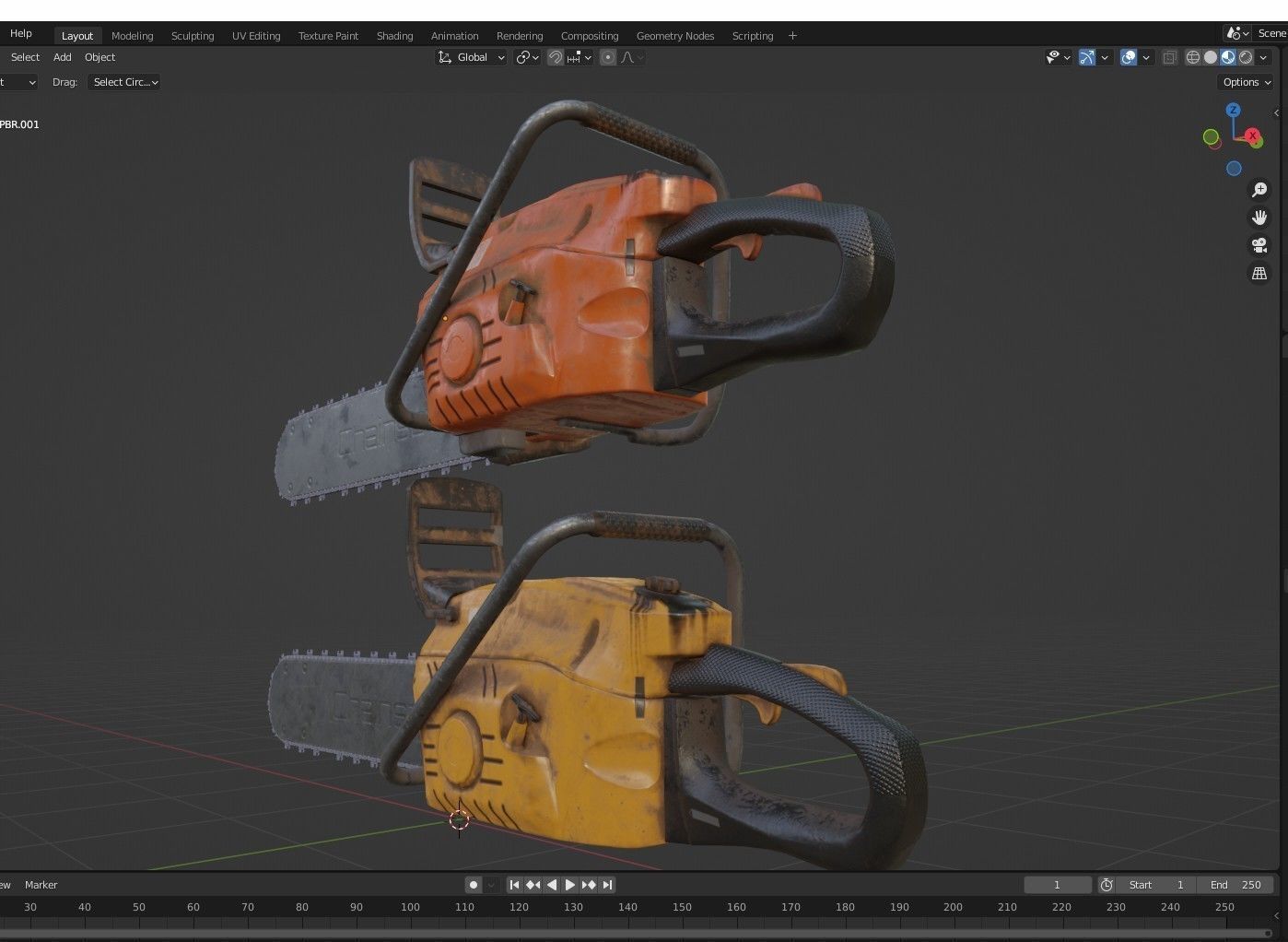Screen dimensions: 1288x942
Task: Click the Layout workspace tab
Action: 77,36
